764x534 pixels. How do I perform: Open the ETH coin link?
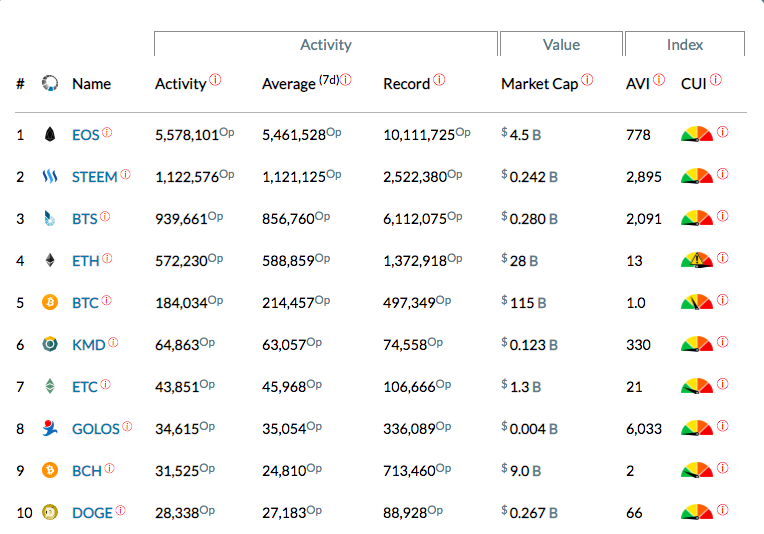tap(86, 261)
